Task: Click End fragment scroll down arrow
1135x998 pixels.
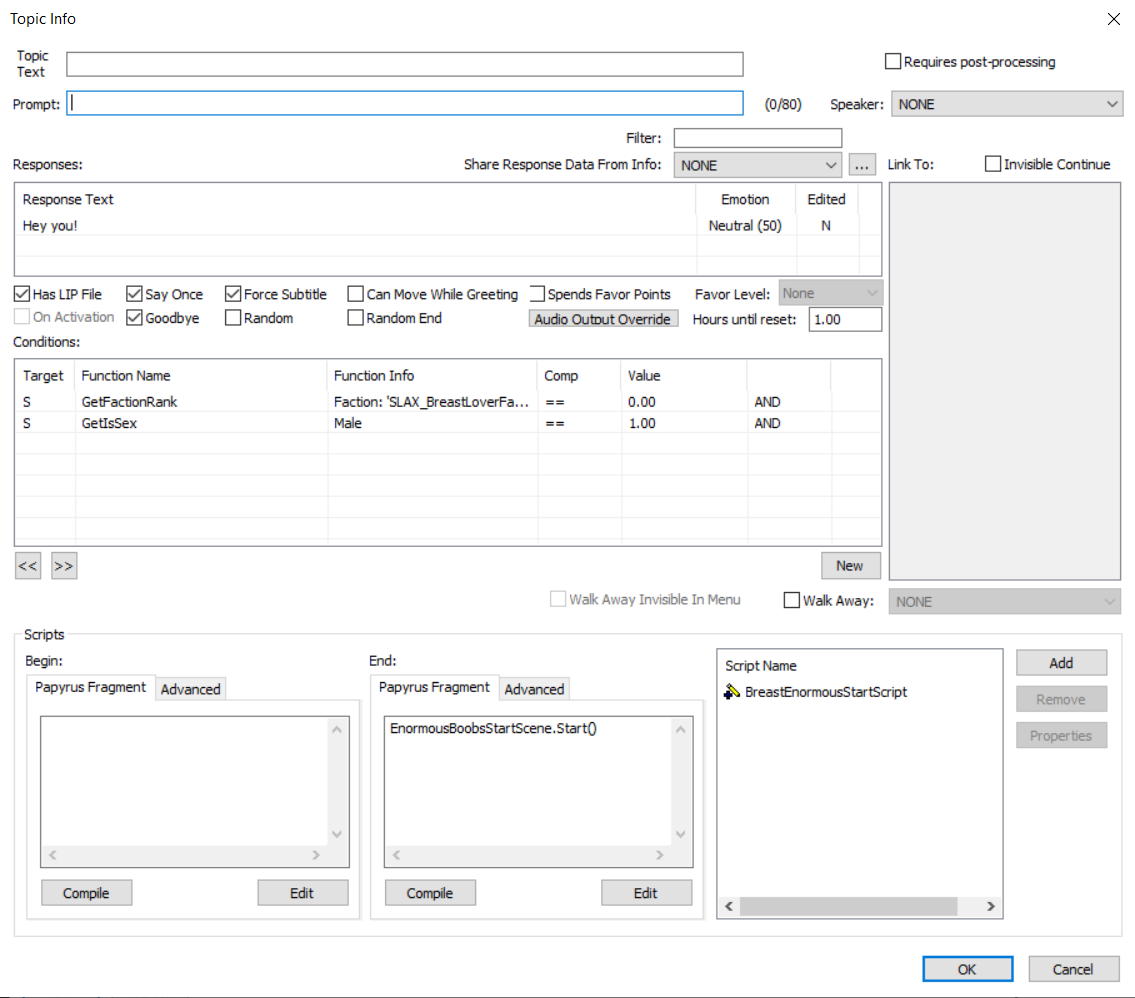Action: click(680, 834)
